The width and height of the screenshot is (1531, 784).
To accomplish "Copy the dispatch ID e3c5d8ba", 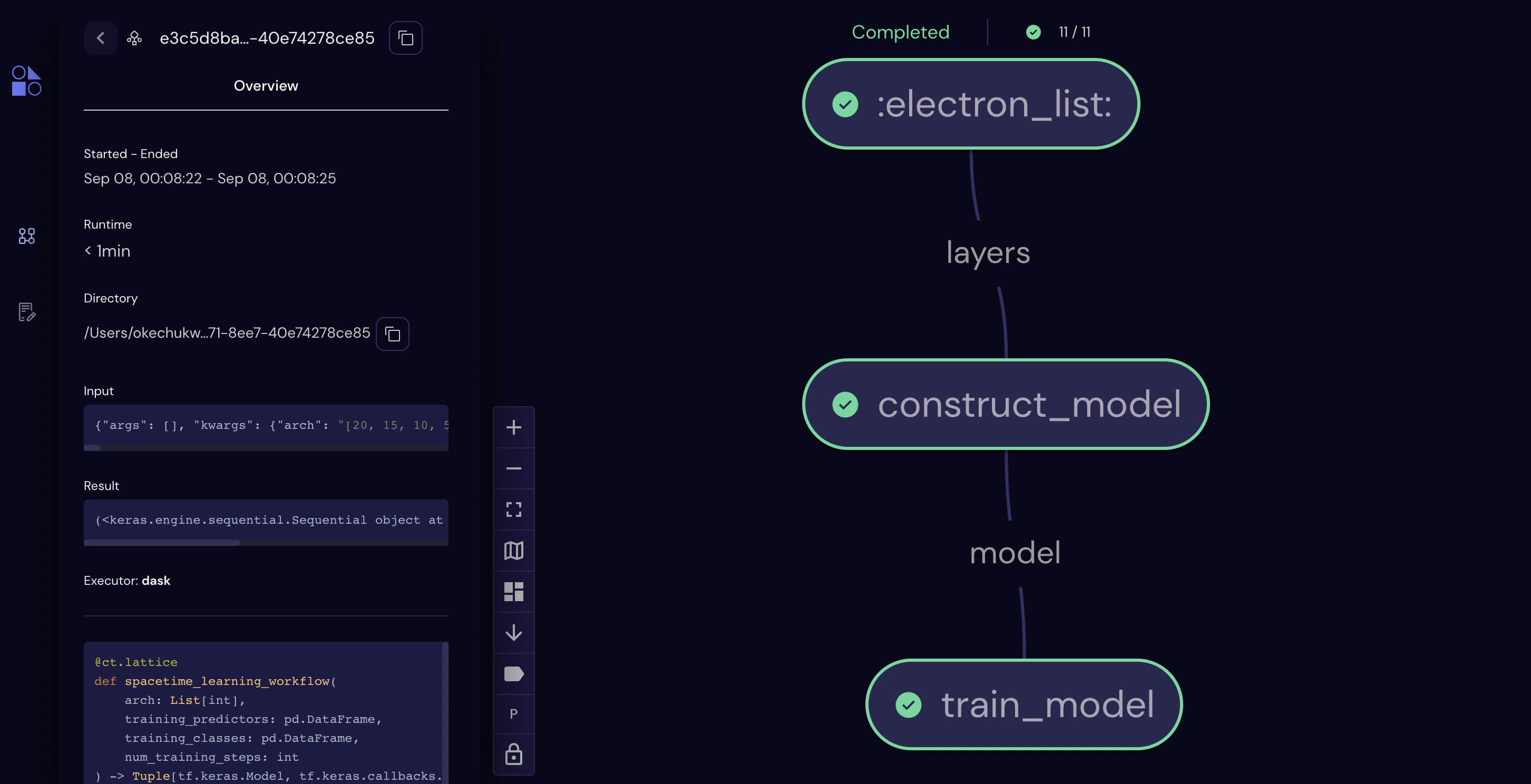I will click(405, 38).
